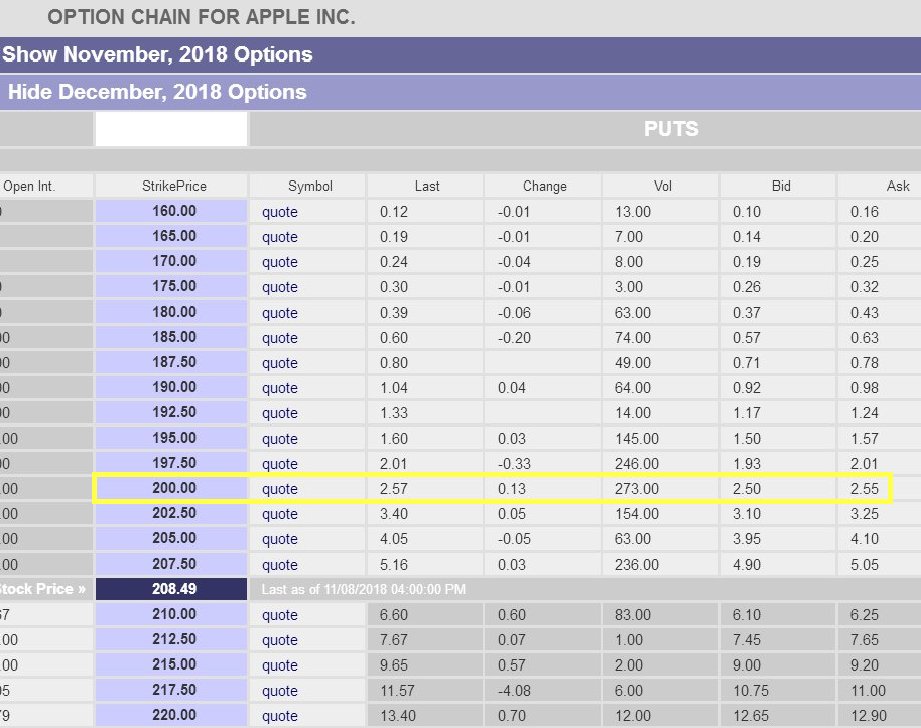Click the Change value 0.70
921x728 pixels.
coord(512,716)
